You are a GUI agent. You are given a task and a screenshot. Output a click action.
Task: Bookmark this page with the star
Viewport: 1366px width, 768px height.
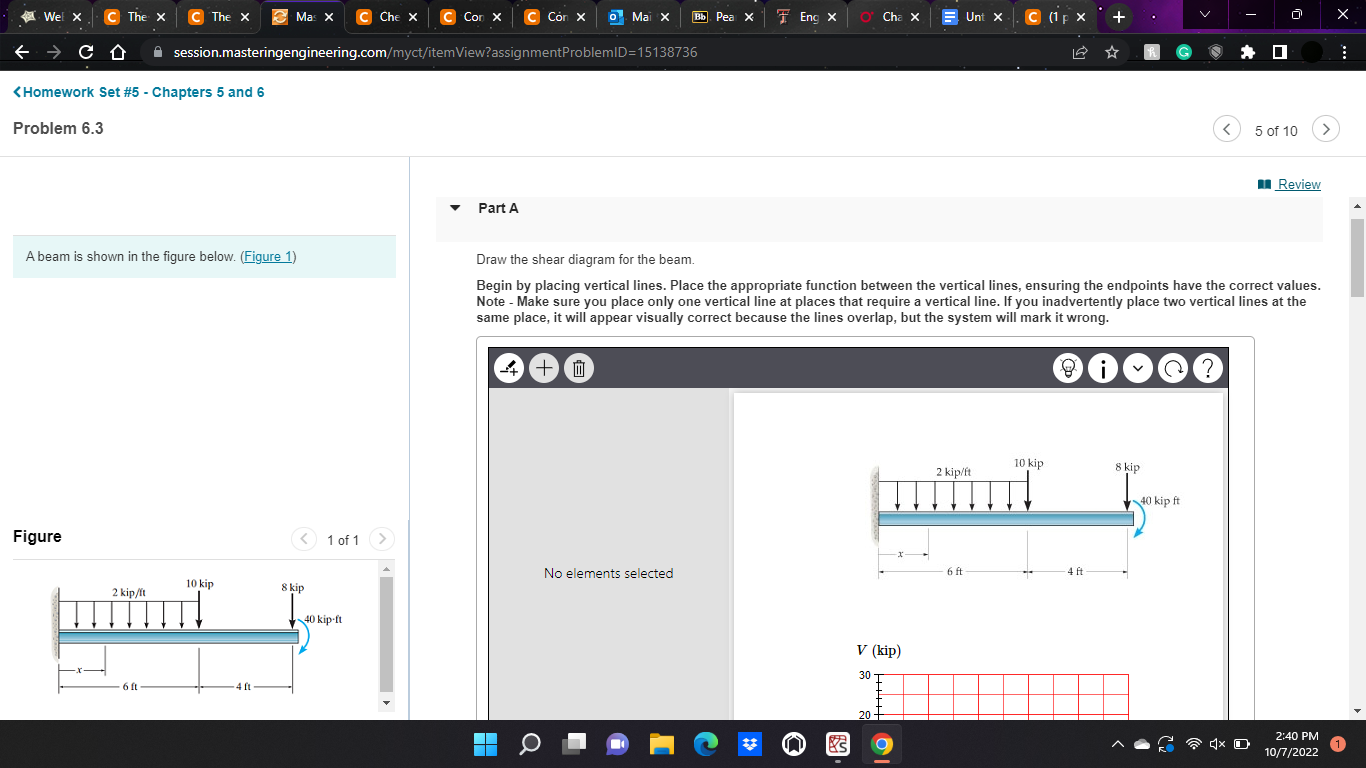1111,52
